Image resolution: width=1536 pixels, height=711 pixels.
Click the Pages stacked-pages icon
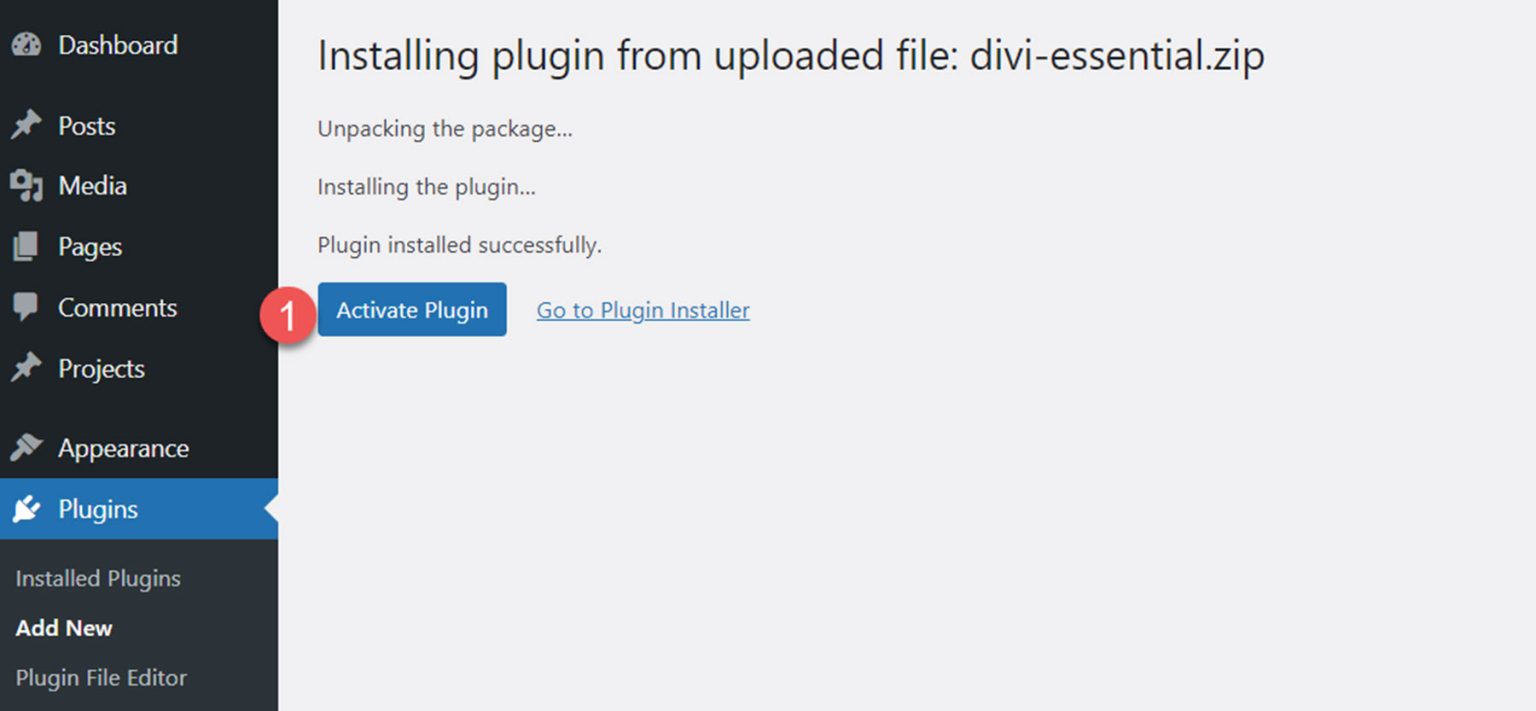pyautogui.click(x=26, y=246)
